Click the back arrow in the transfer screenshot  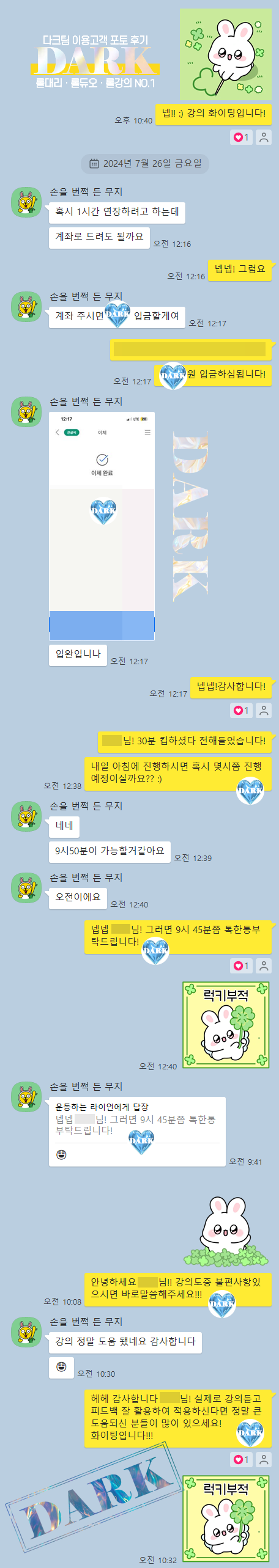[58, 432]
